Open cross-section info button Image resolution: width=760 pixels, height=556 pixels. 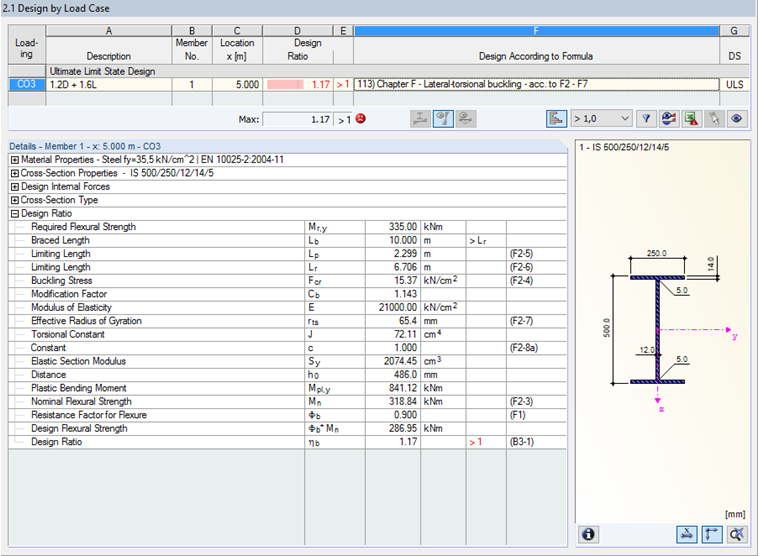click(x=588, y=534)
